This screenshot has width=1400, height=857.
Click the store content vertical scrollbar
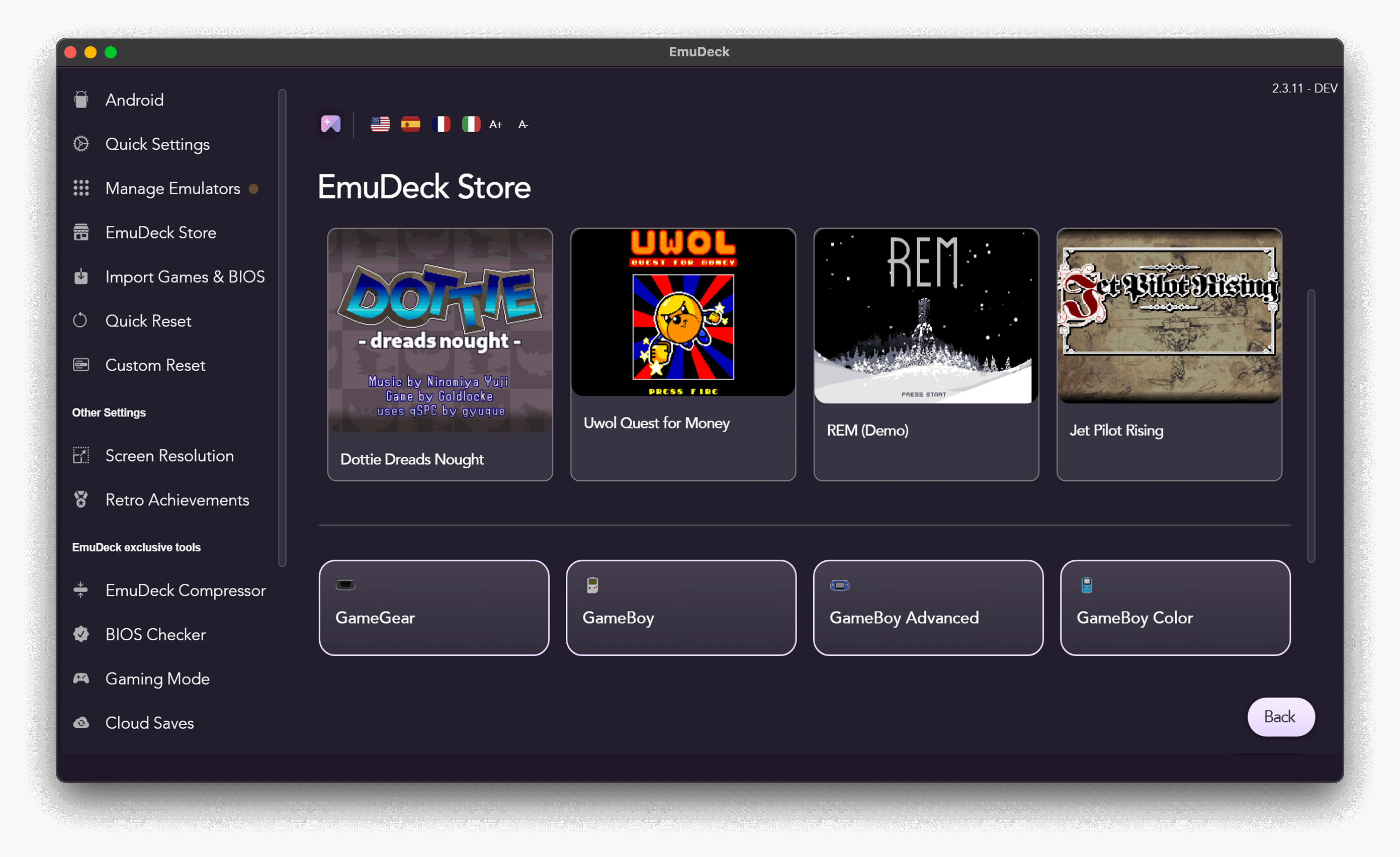pyautogui.click(x=1311, y=426)
